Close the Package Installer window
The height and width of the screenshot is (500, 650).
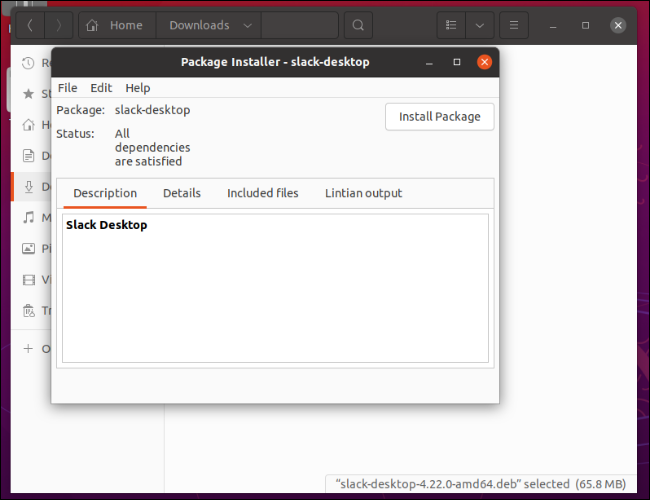point(484,62)
